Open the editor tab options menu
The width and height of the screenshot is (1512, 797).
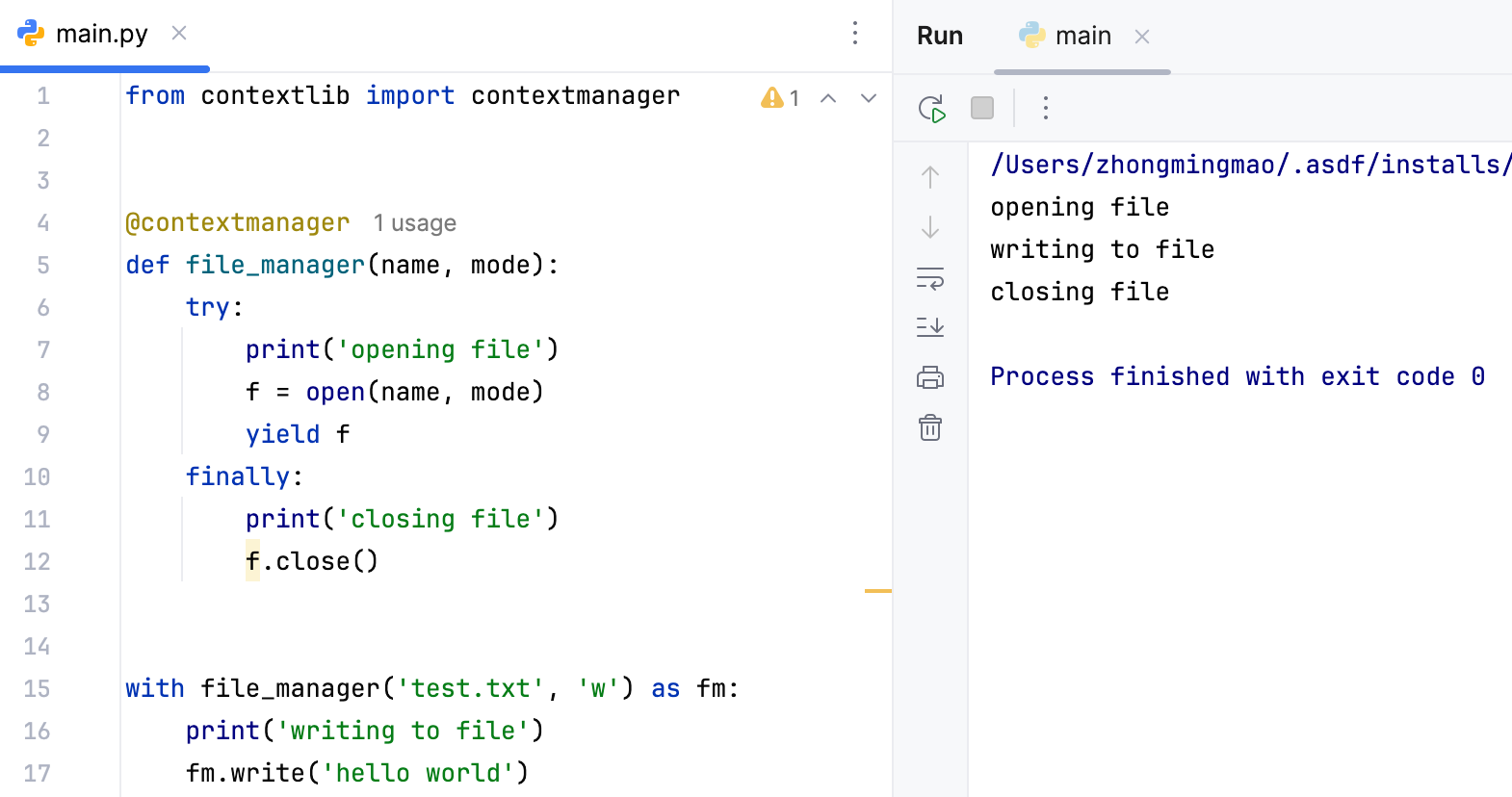[x=855, y=34]
